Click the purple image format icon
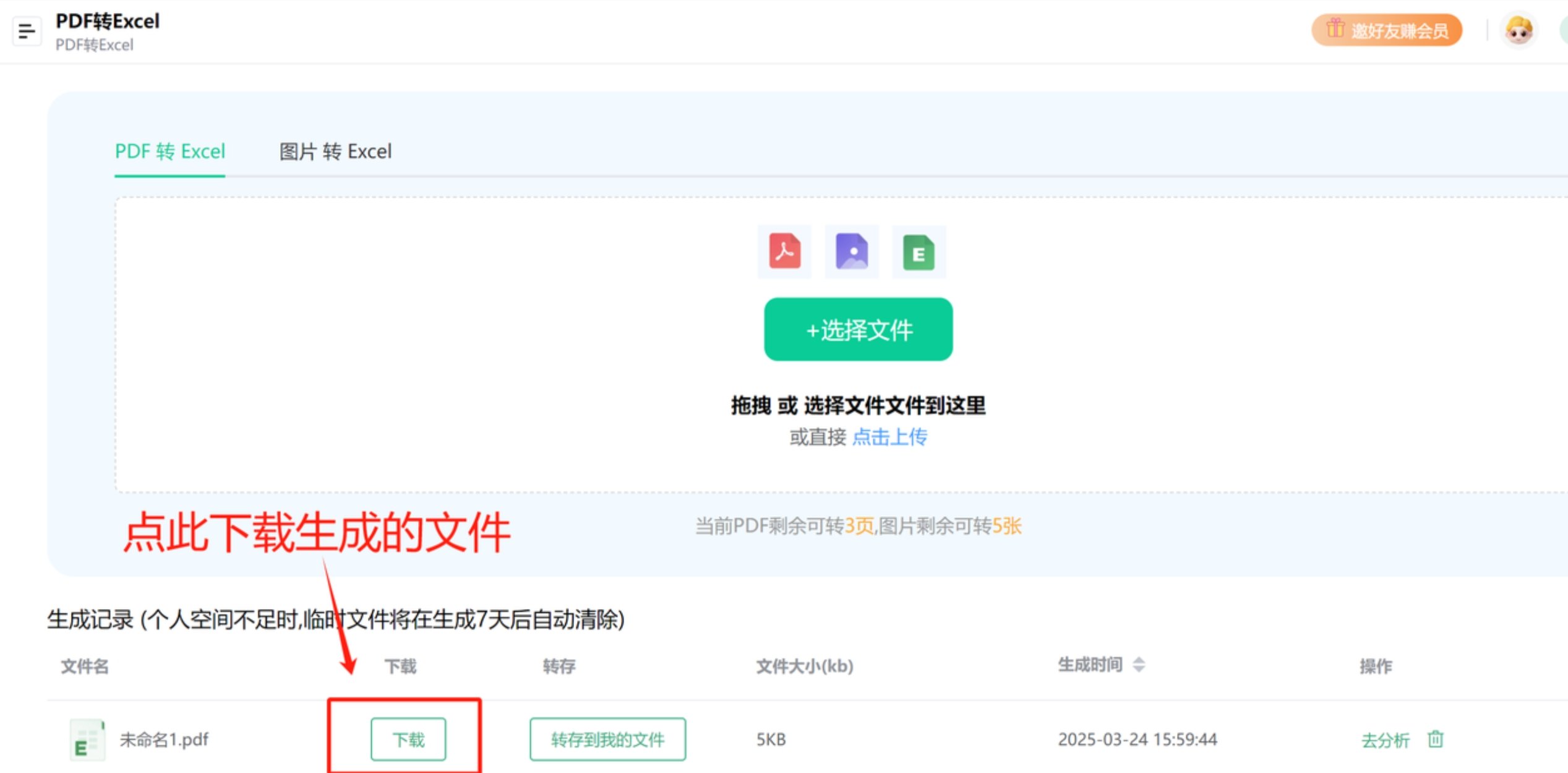The image size is (1568, 773). 852,251
